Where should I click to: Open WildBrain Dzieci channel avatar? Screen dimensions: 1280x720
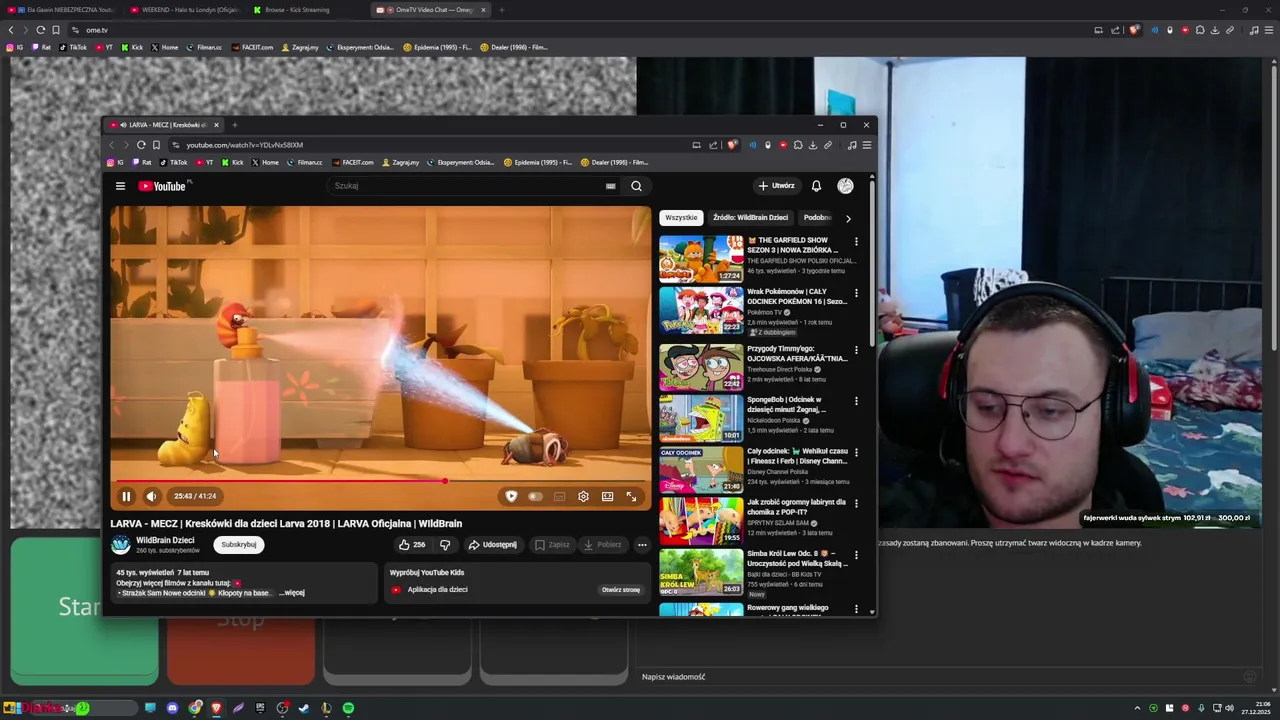(x=121, y=545)
